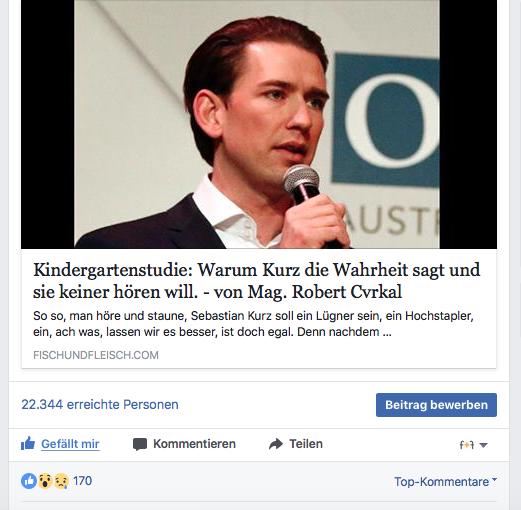Click the sad reaction emoji

point(61,481)
